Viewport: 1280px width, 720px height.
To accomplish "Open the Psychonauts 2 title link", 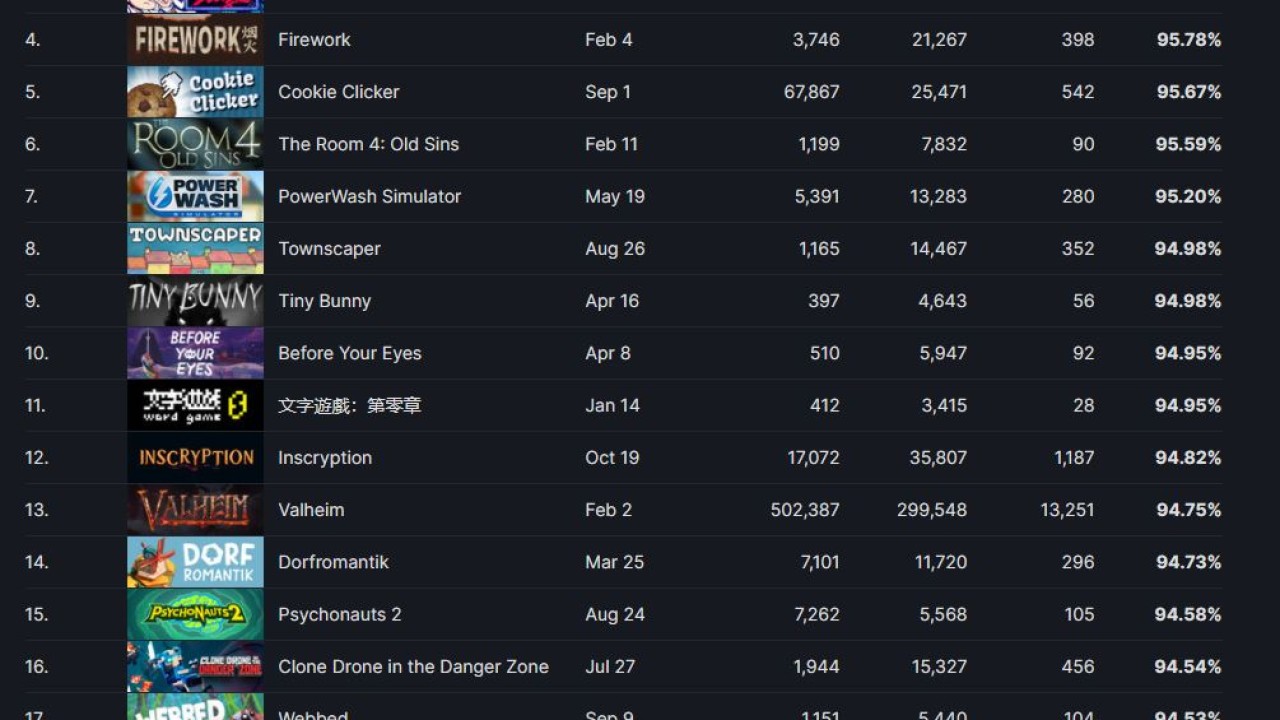I will tap(339, 614).
